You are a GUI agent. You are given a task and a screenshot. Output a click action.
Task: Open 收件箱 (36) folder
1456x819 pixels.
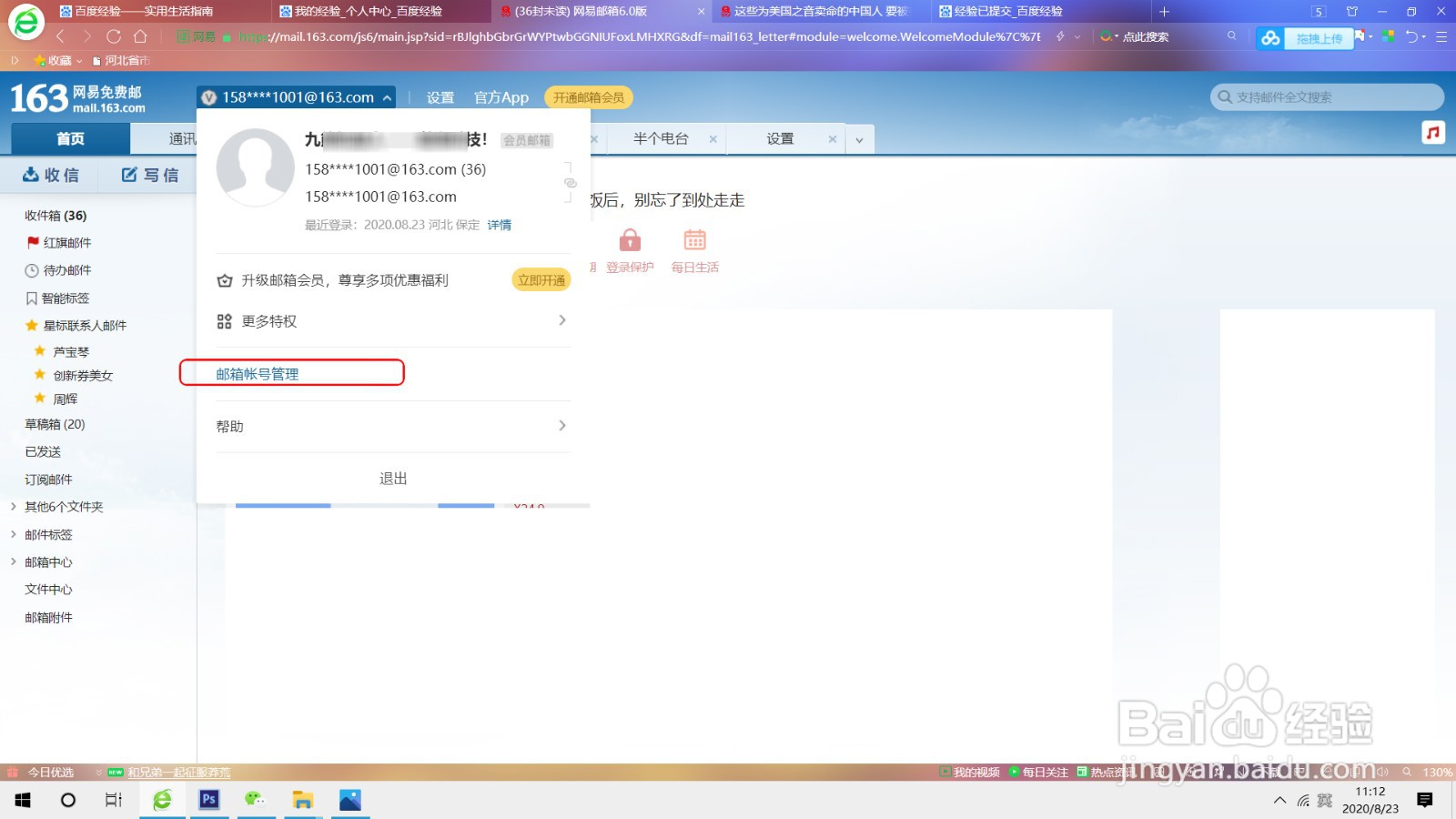click(x=56, y=216)
